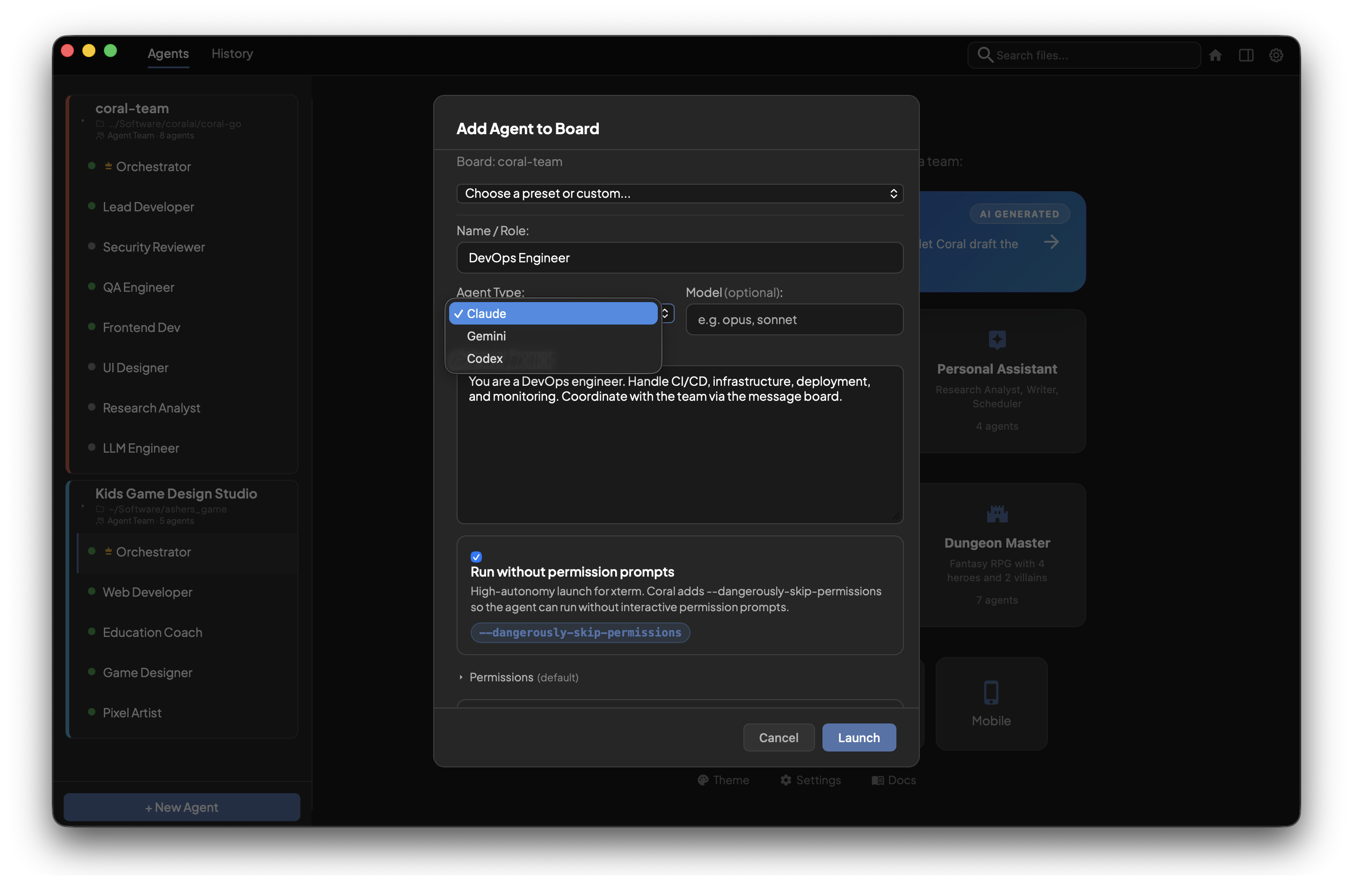Click the Launch button
This screenshot has width=1353, height=896.
pos(858,737)
